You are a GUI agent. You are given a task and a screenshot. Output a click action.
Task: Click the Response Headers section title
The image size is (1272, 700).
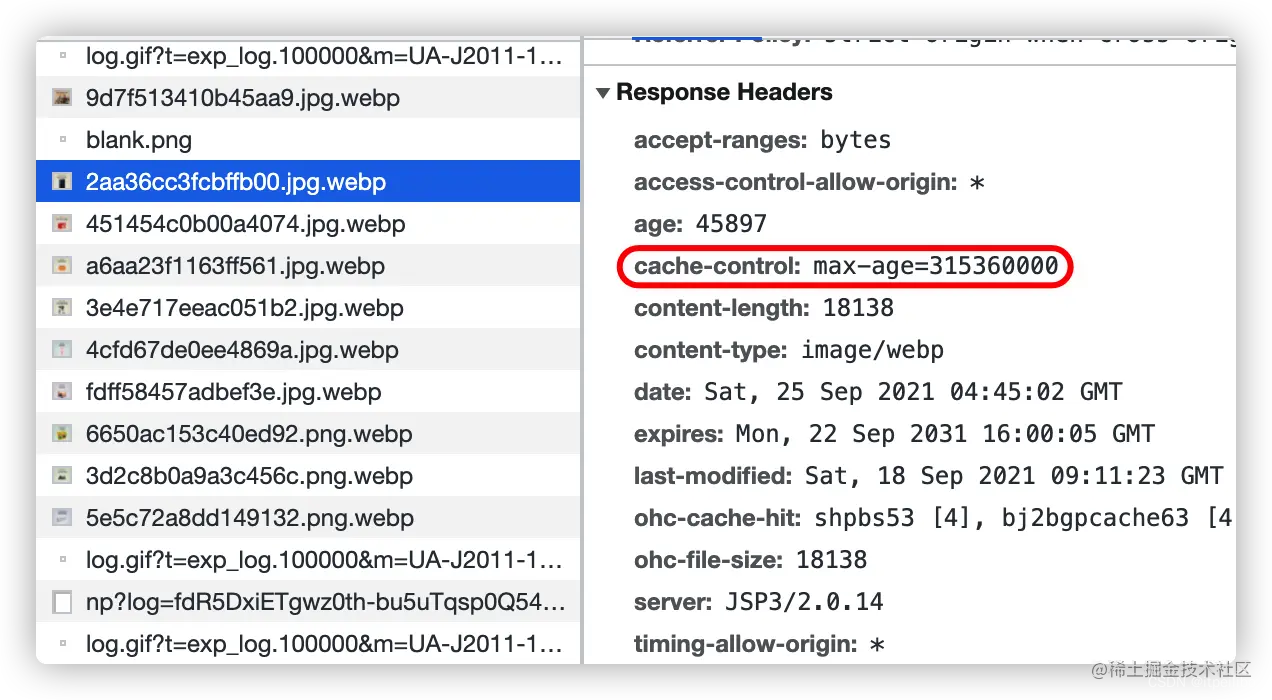(724, 92)
